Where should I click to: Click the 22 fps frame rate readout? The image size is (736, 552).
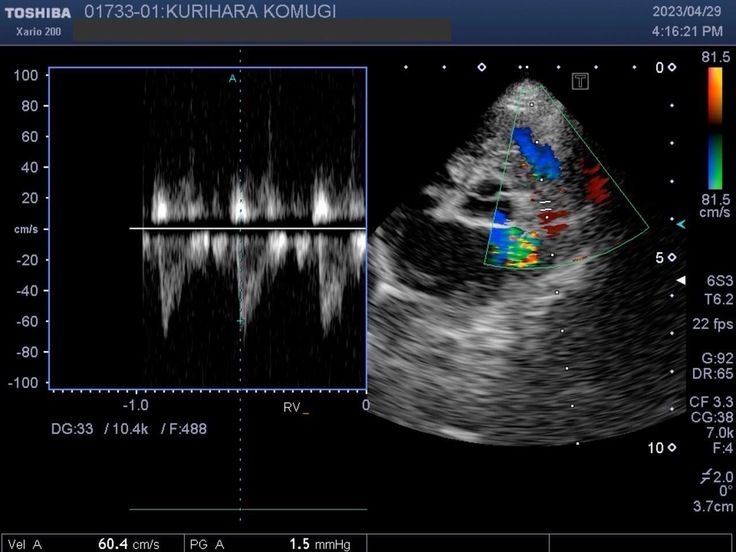[711, 324]
